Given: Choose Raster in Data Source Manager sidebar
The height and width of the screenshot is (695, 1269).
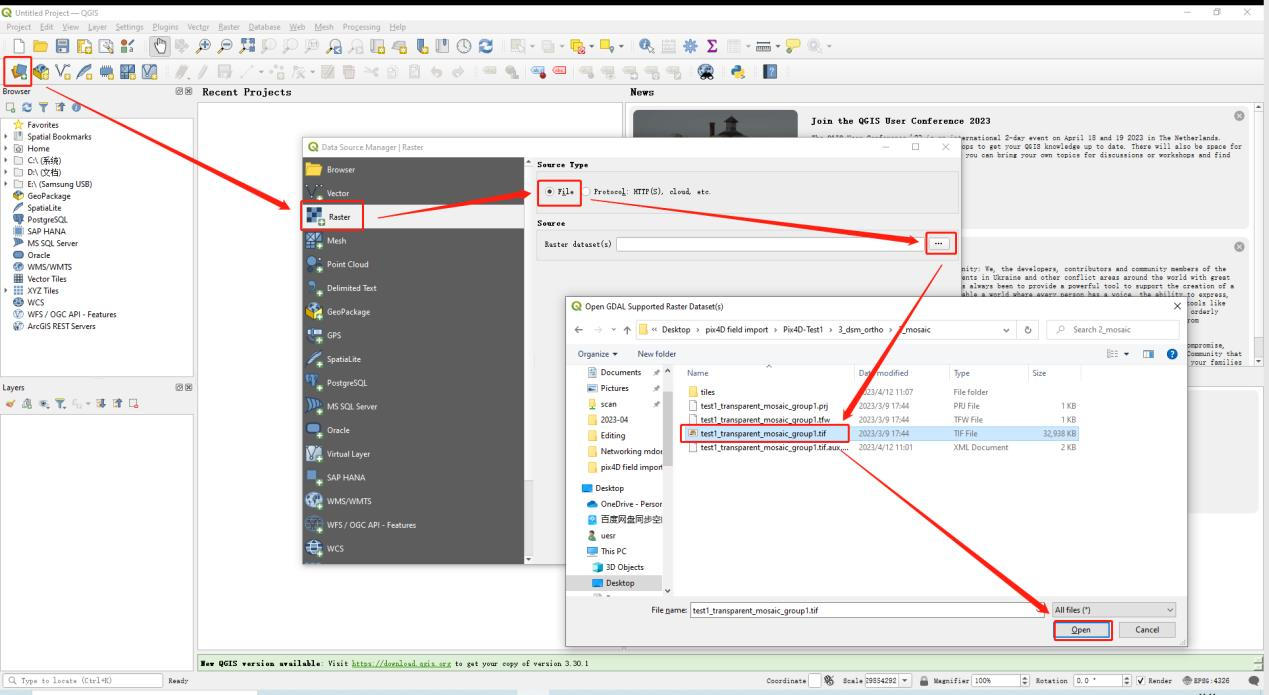Looking at the screenshot, I should (332, 216).
